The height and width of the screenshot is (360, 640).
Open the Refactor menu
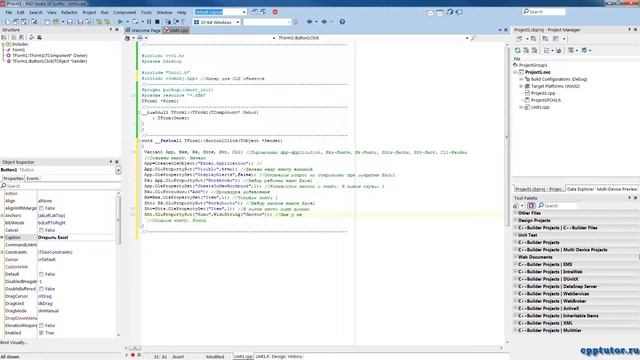coord(69,12)
